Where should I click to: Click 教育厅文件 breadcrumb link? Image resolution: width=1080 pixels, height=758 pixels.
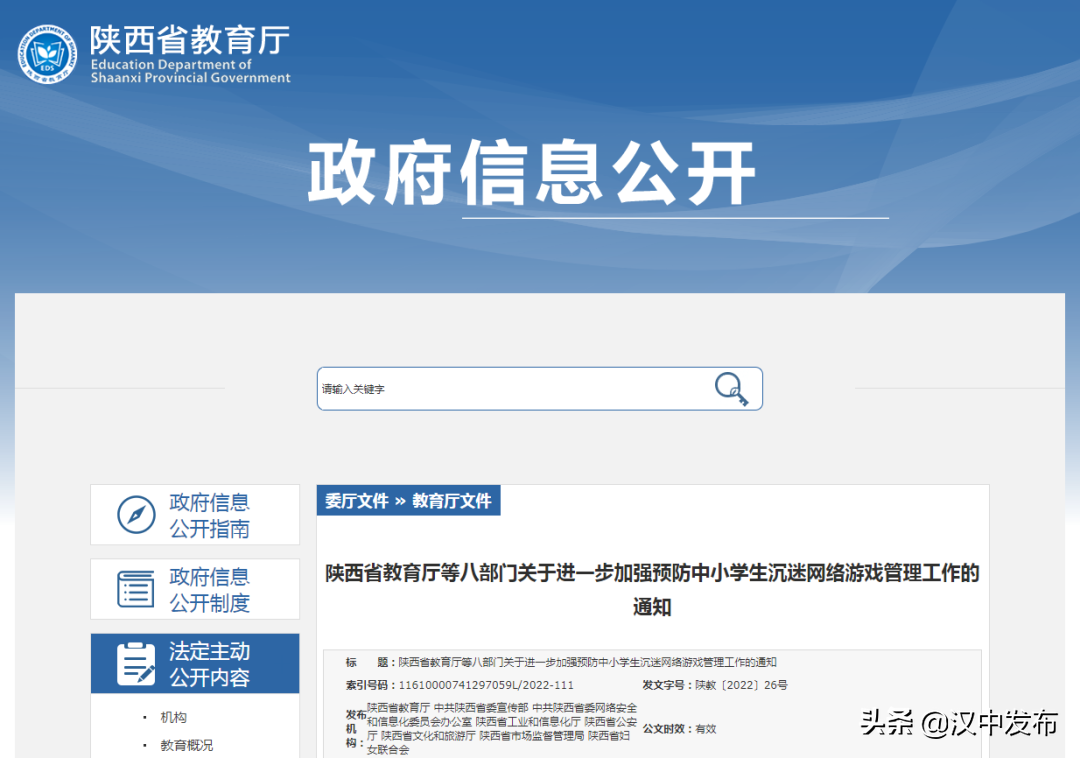[x=452, y=501]
